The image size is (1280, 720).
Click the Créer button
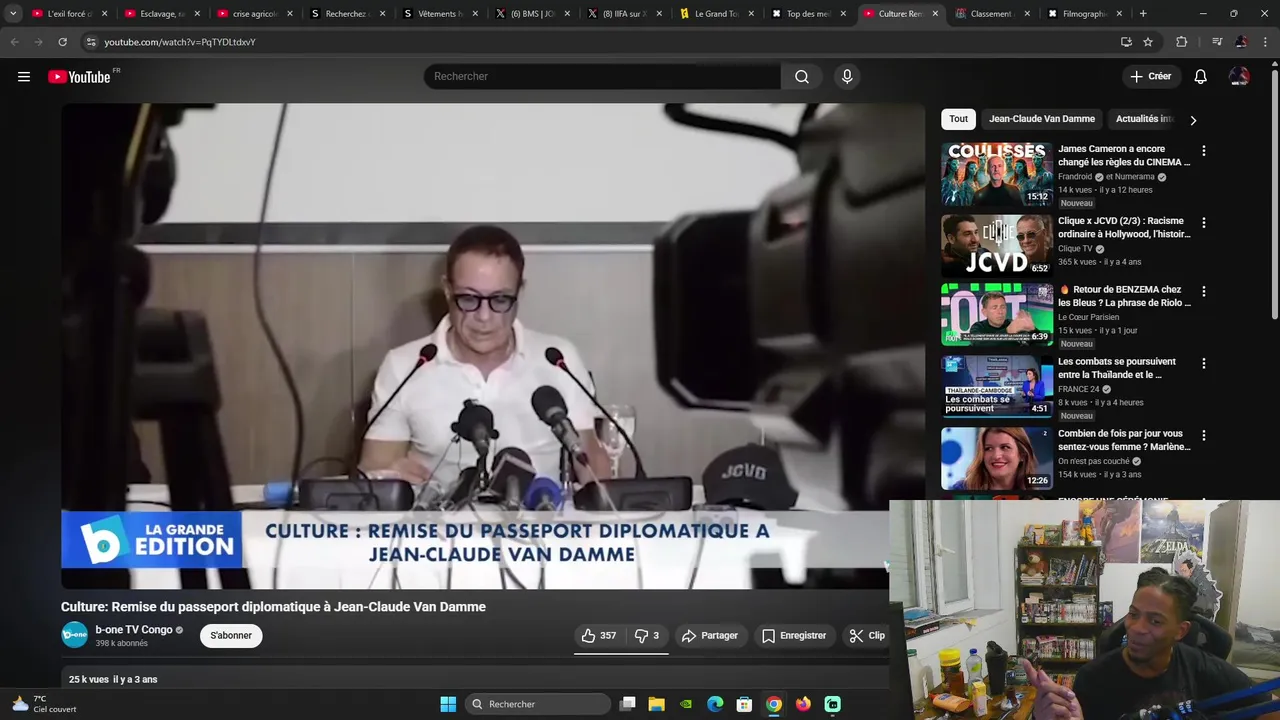(x=1150, y=77)
